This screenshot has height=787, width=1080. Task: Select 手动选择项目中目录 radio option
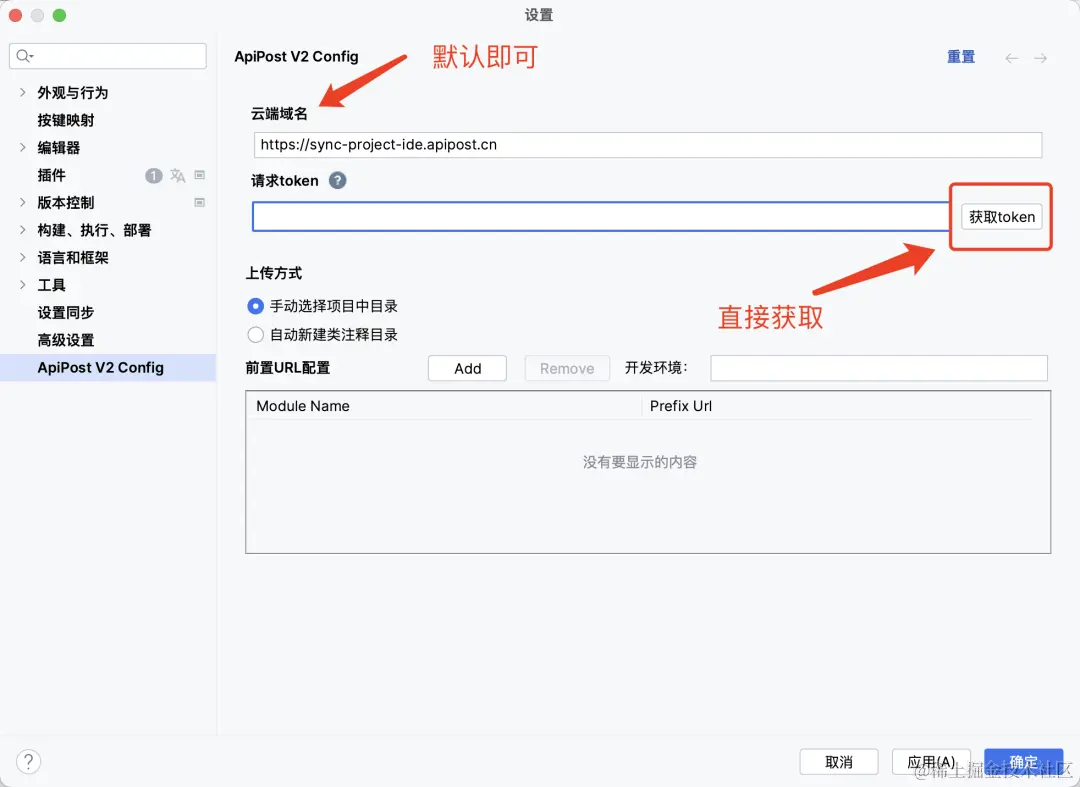(x=256, y=306)
